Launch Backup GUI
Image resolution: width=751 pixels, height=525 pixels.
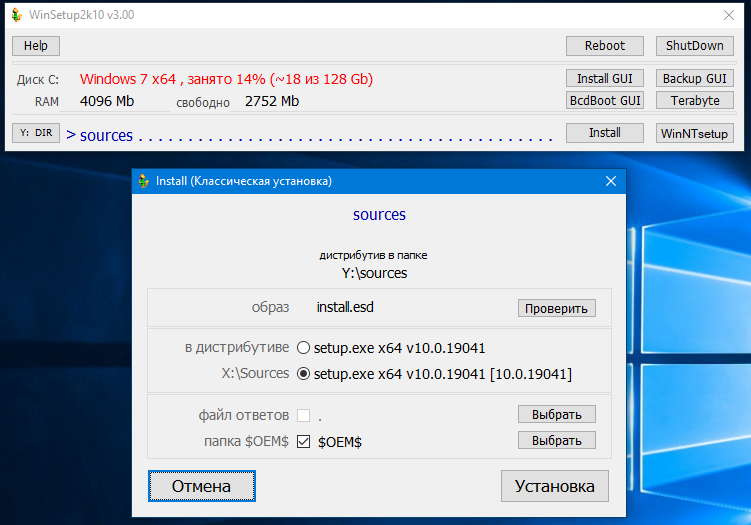click(694, 79)
